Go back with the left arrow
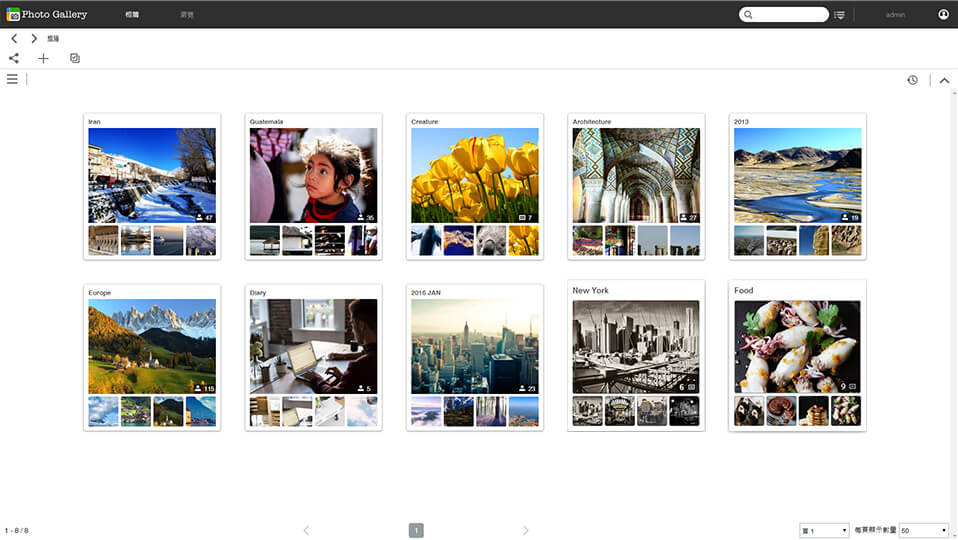 pyautogui.click(x=14, y=38)
